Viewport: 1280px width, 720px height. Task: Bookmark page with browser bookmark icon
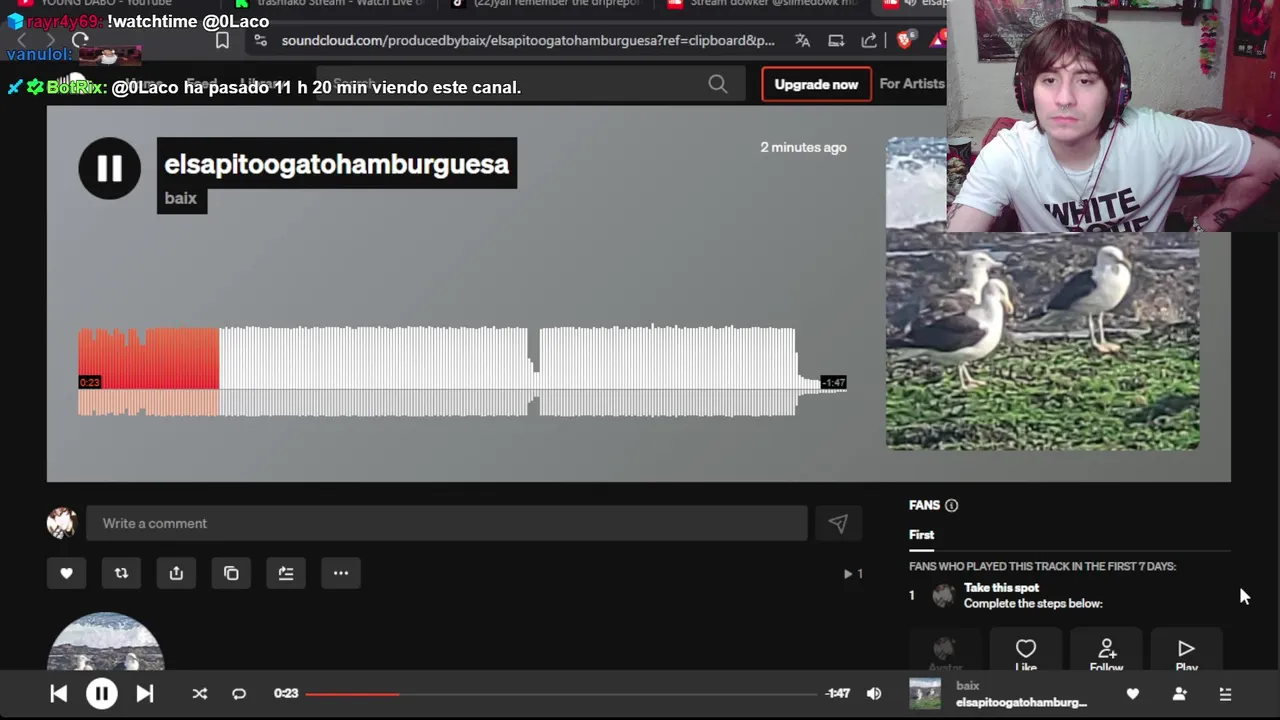(x=222, y=41)
